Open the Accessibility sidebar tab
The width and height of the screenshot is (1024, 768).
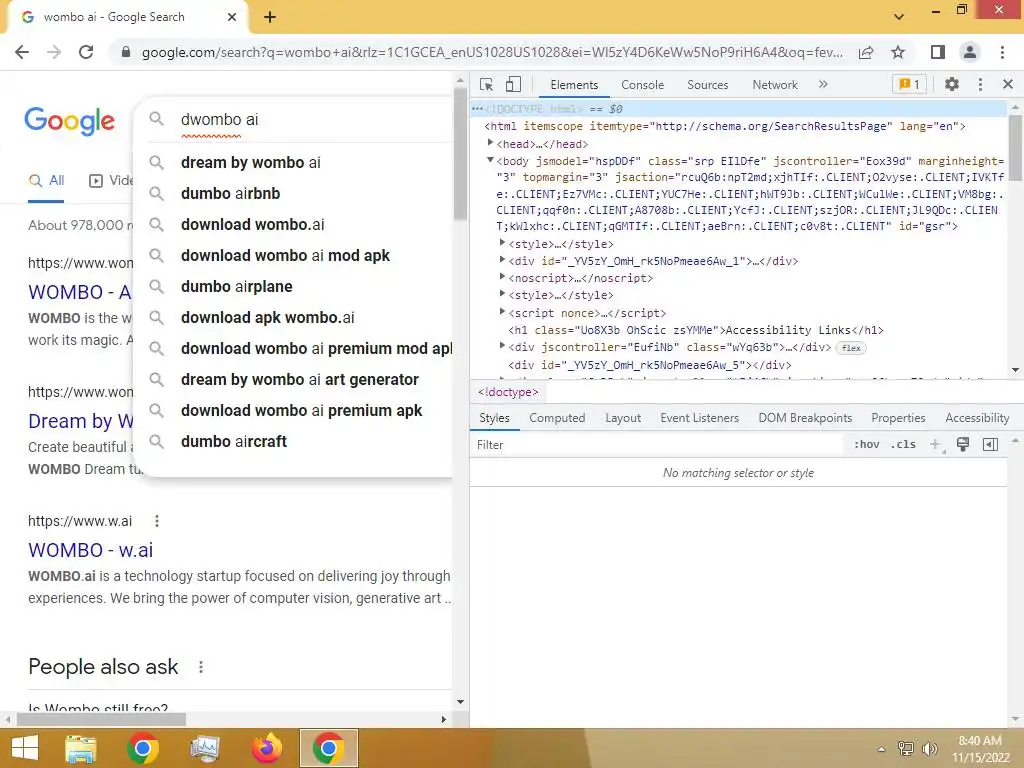(977, 418)
